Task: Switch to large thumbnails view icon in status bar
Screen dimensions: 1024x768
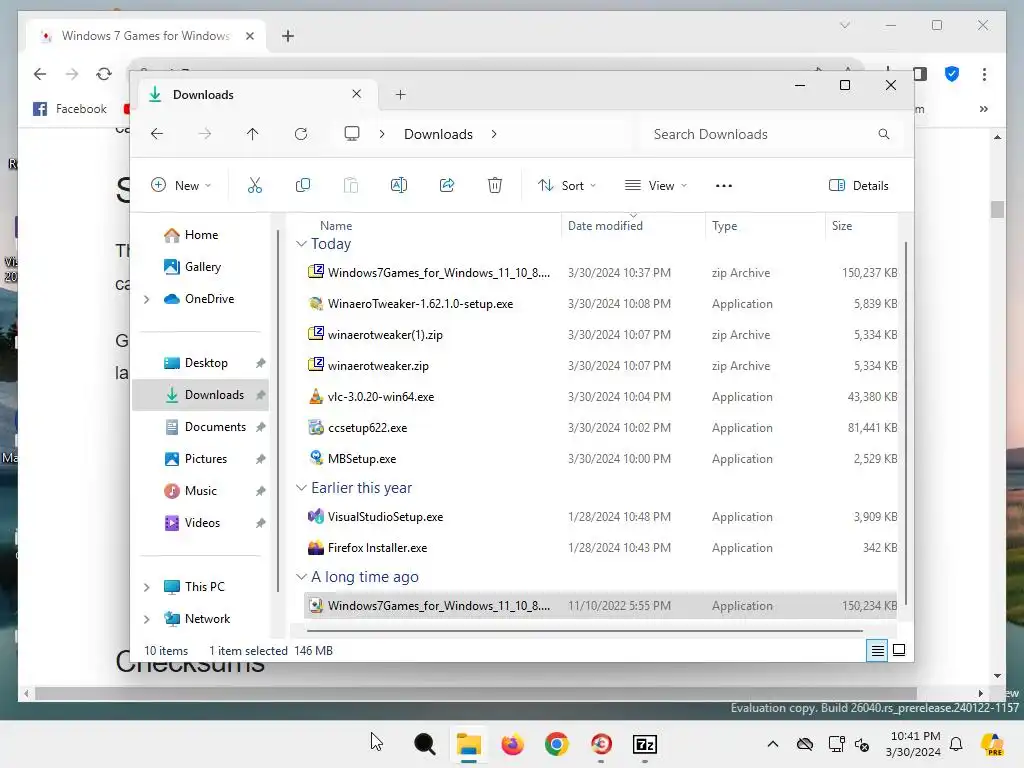Action: (x=899, y=650)
